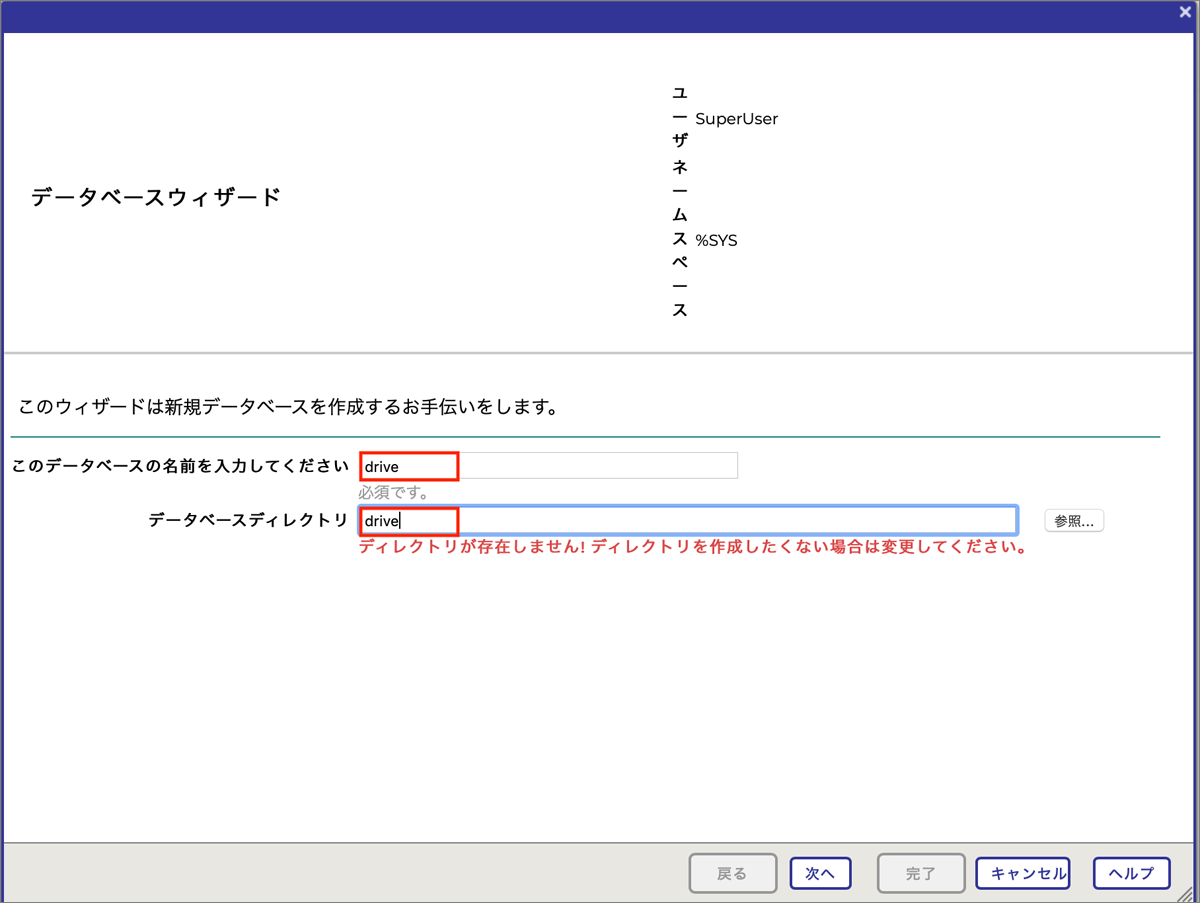The height and width of the screenshot is (903, 1200).
Task: Finish the wizard with 完了 button
Action: 921,873
